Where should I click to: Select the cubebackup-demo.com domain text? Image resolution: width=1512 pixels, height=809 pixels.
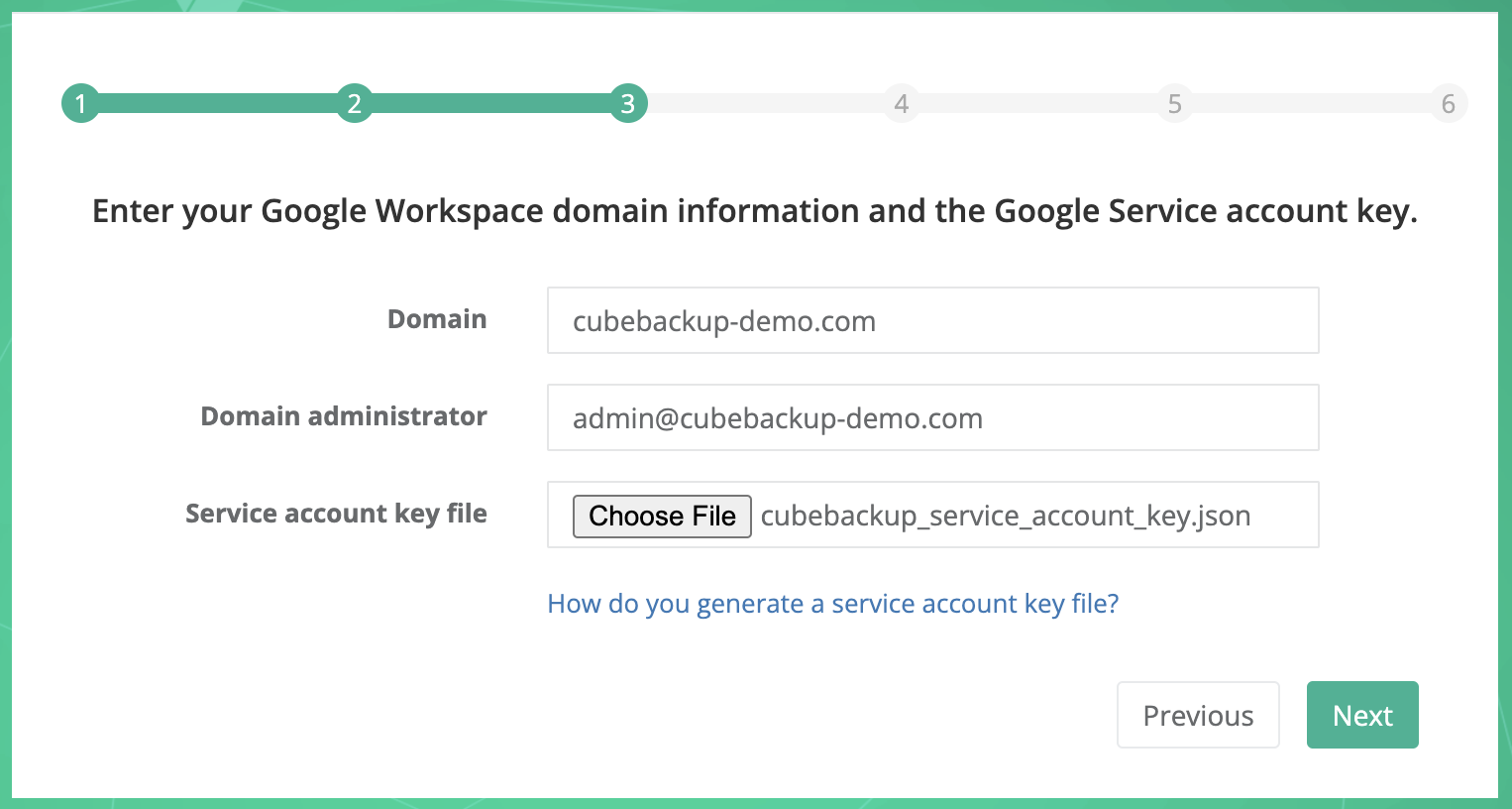723,321
